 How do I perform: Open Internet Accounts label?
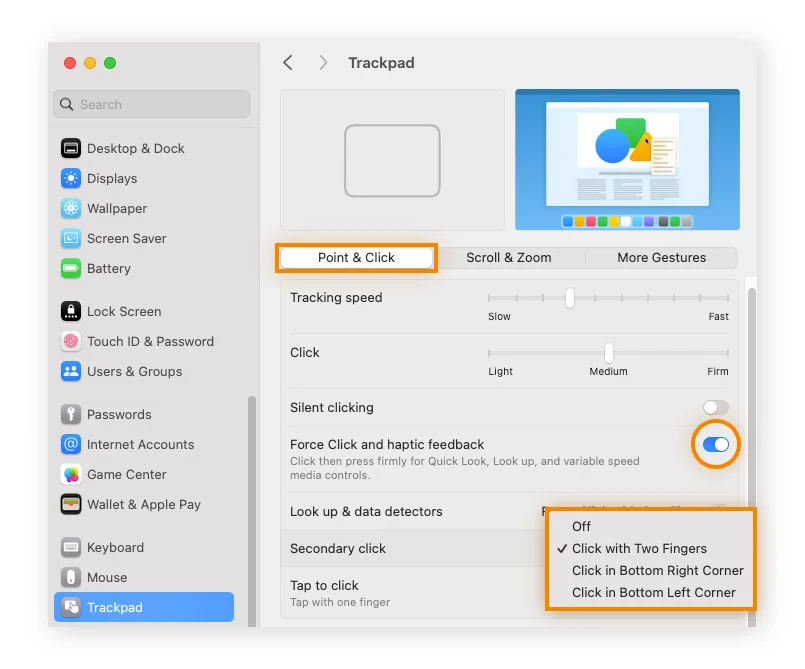[x=141, y=444]
